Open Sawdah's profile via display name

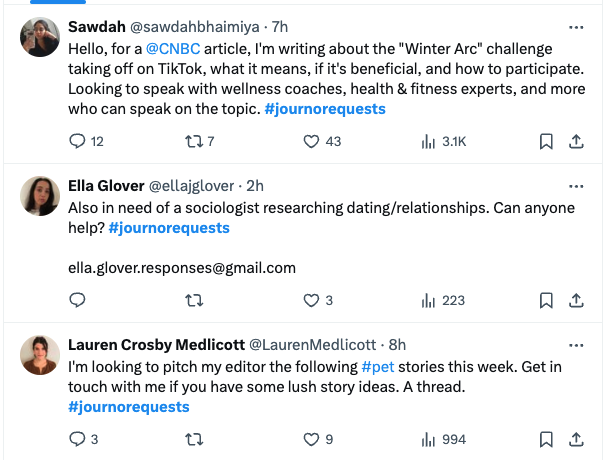pyautogui.click(x=95, y=28)
